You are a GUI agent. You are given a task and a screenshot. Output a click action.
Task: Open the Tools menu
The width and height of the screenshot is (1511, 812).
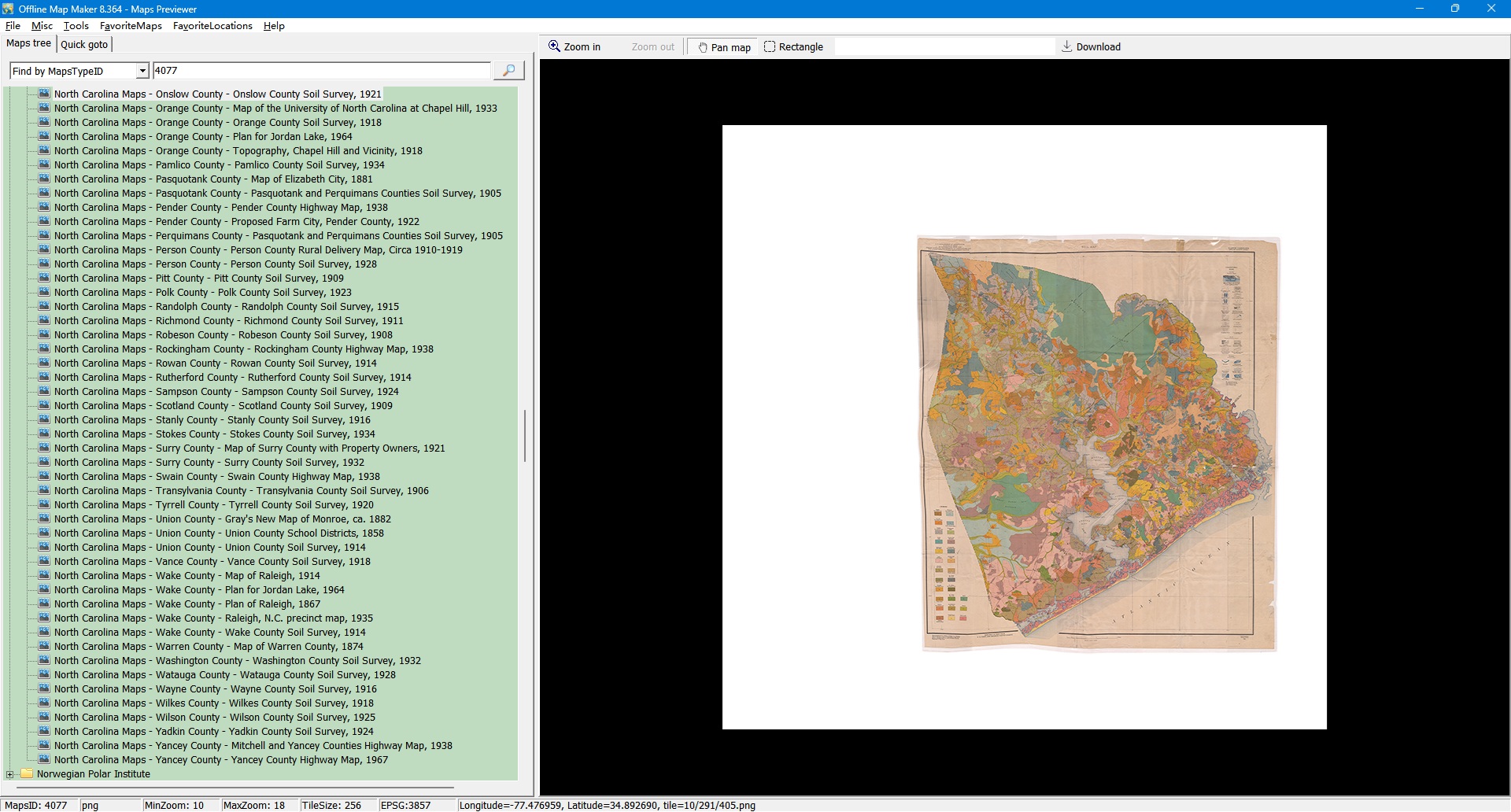[x=76, y=26]
